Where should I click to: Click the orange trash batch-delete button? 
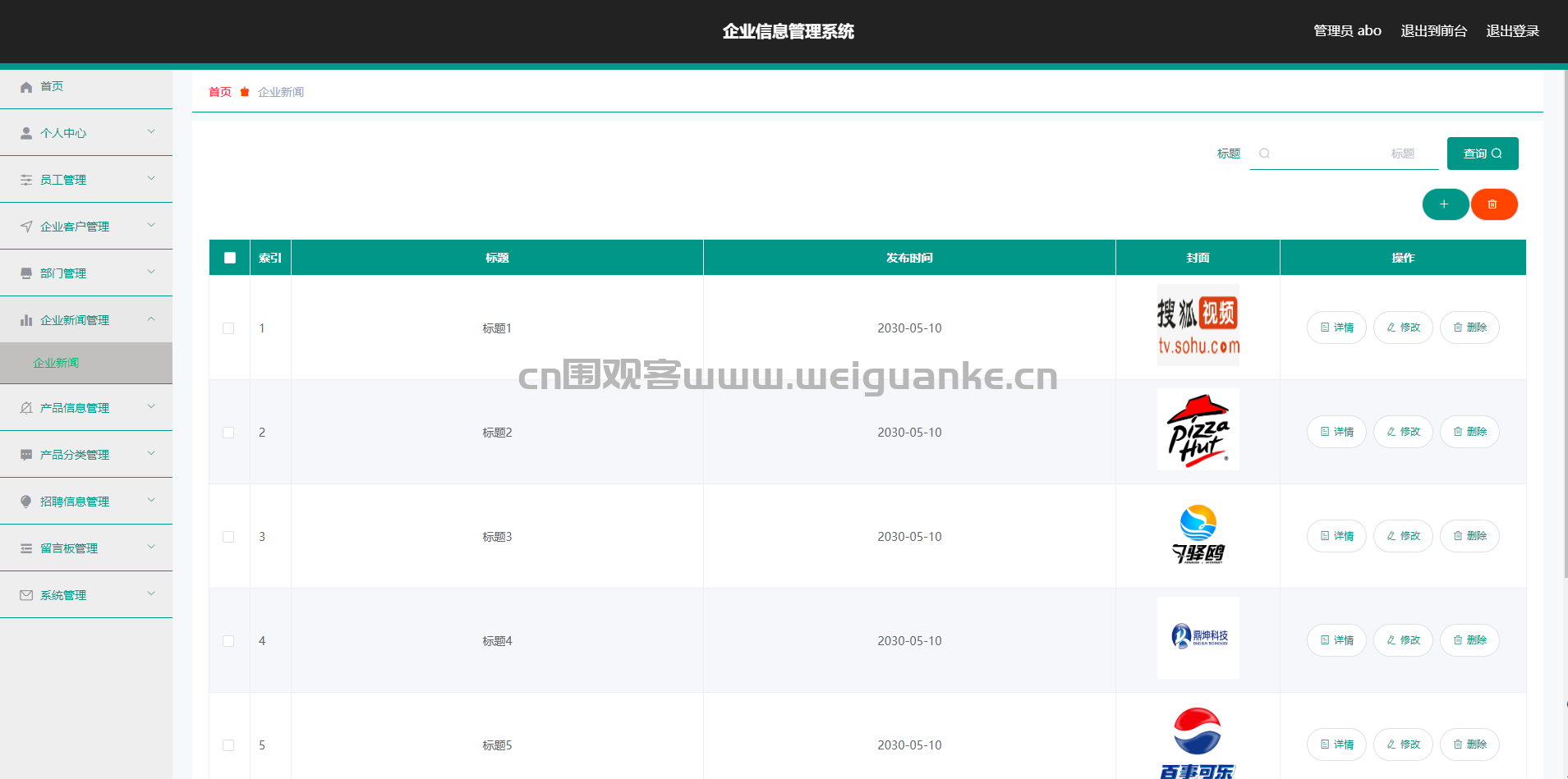(x=1493, y=204)
